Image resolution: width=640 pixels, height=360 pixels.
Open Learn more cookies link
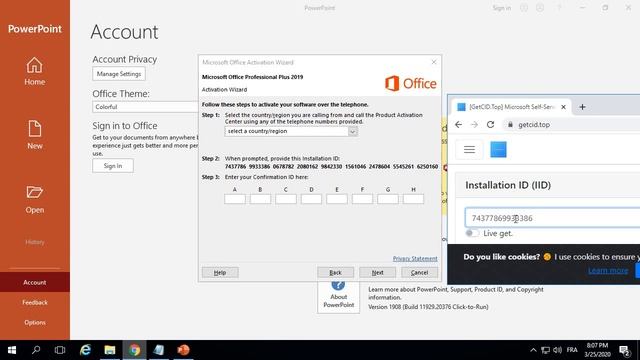(608, 270)
